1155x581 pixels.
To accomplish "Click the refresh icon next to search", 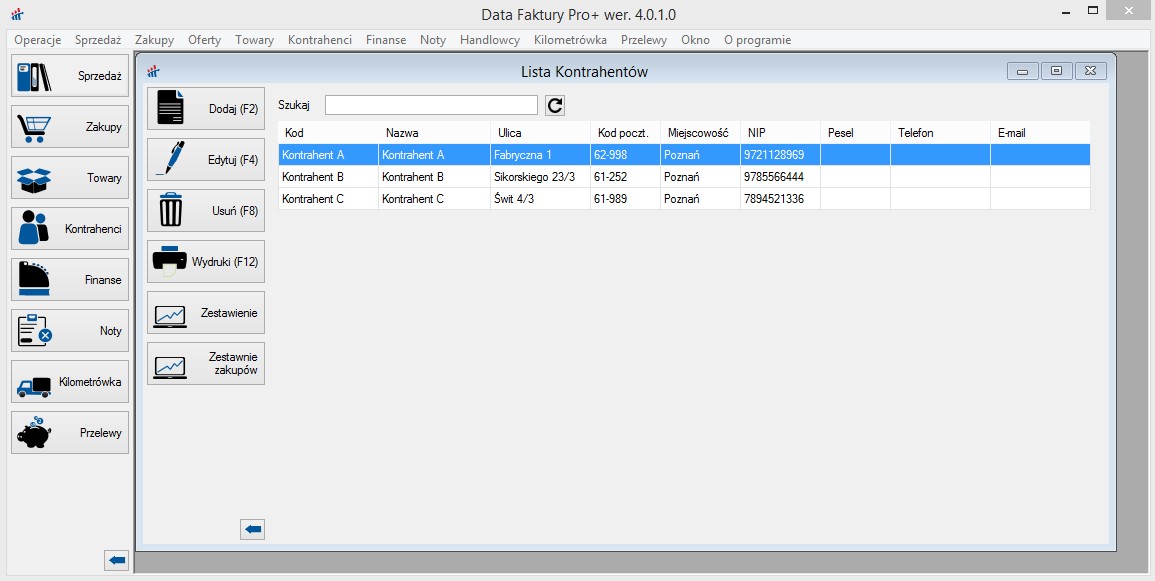I will coord(555,106).
